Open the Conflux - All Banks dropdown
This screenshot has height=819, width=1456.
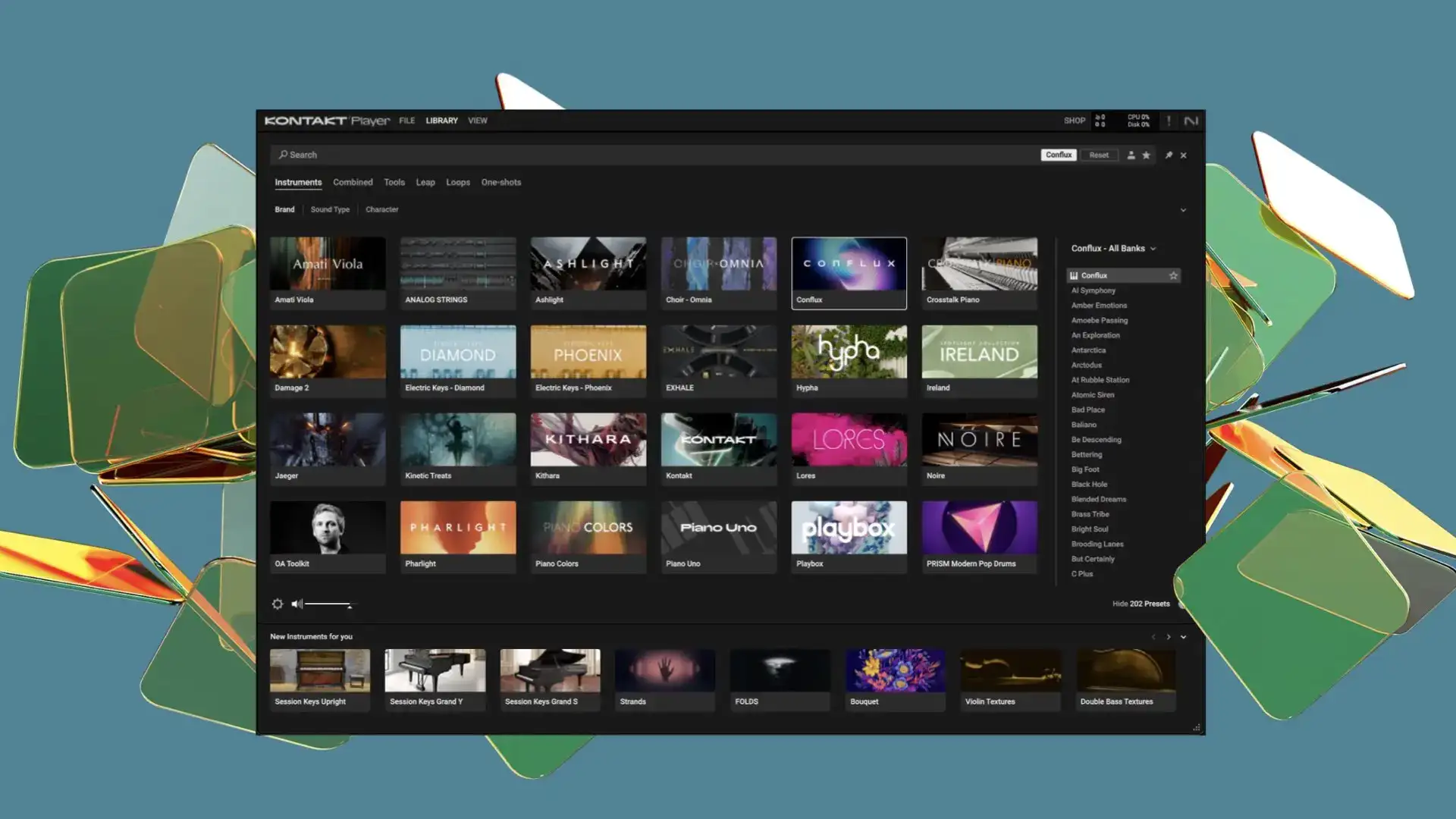point(1113,249)
